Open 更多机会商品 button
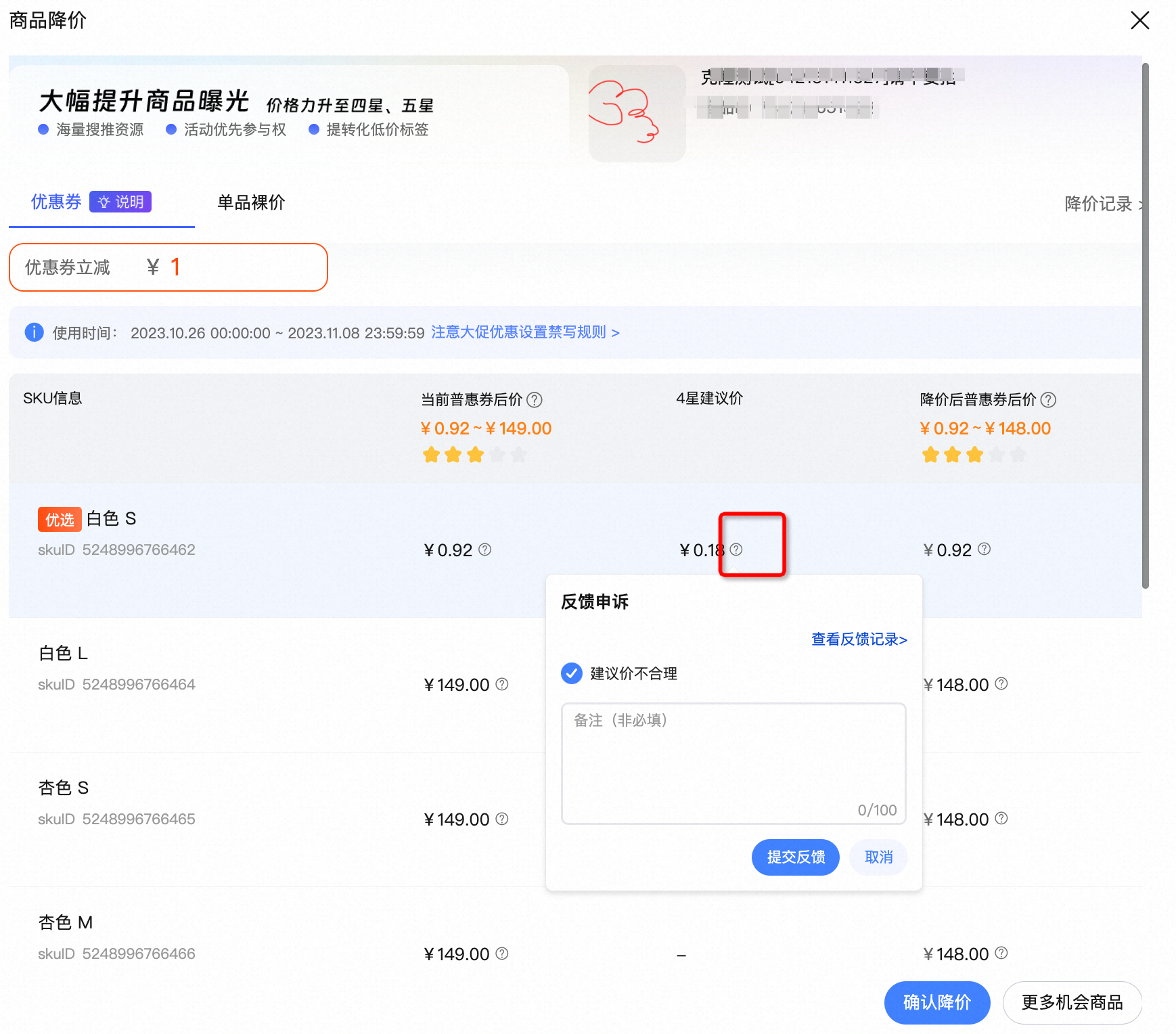This screenshot has width=1176, height=1034. (1072, 1002)
